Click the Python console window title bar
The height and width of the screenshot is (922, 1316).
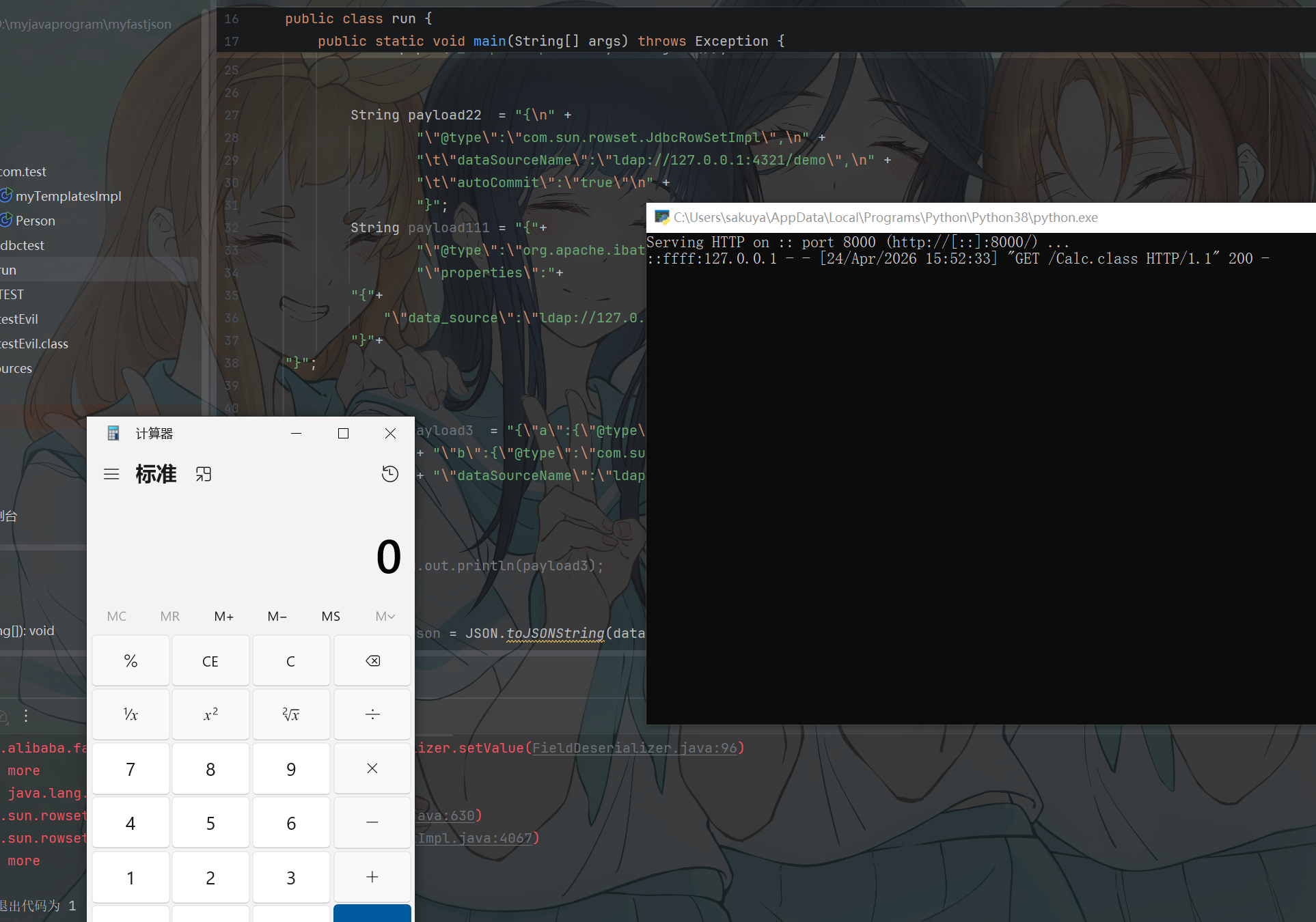[981, 217]
